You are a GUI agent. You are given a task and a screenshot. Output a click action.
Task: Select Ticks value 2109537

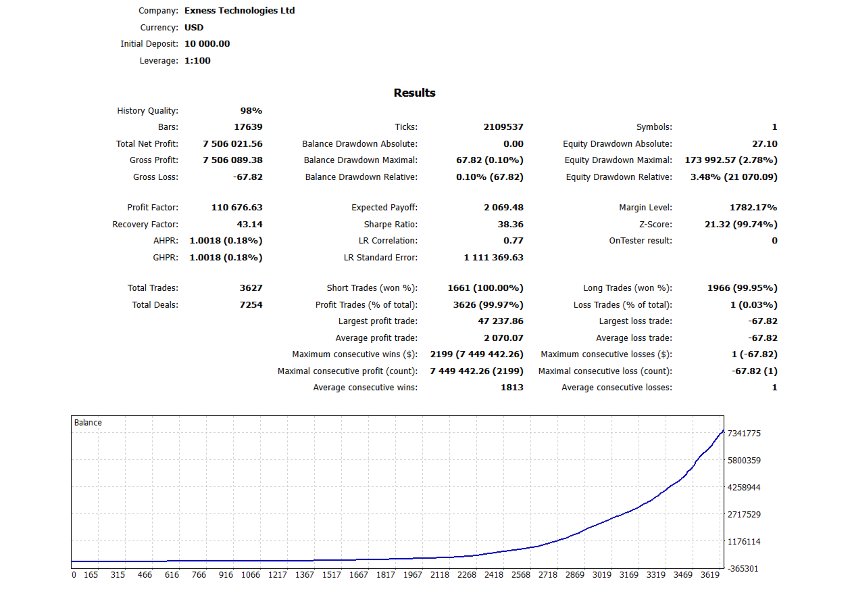(x=503, y=127)
